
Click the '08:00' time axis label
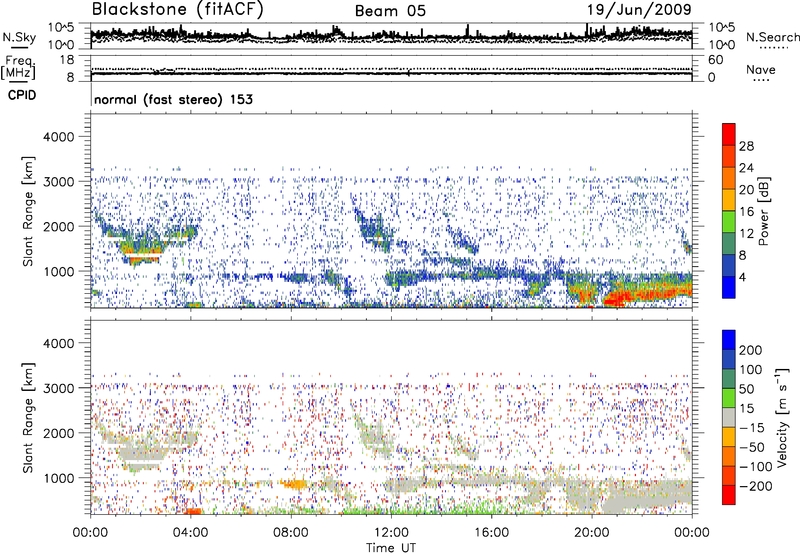291,533
